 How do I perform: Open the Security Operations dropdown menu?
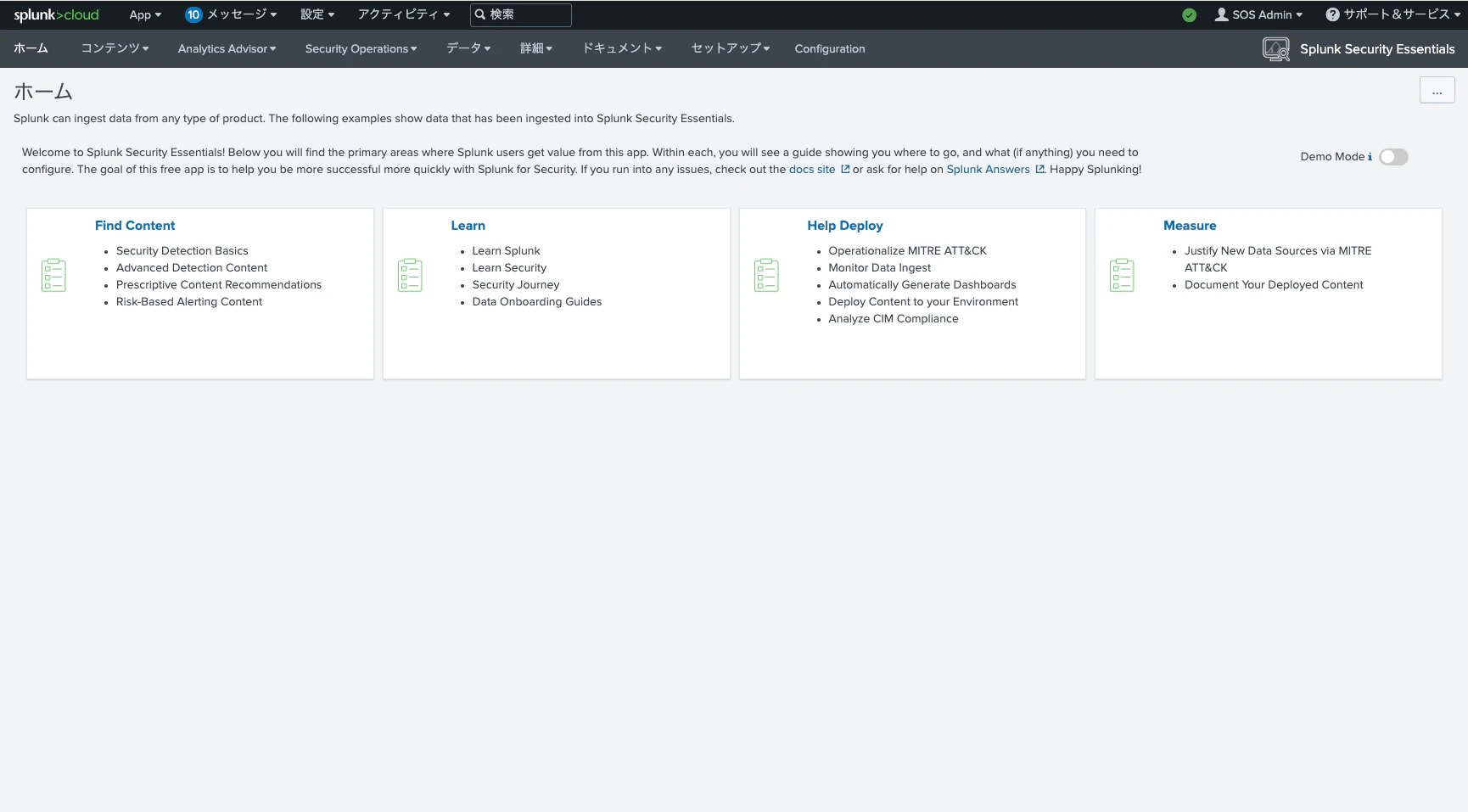coord(361,48)
